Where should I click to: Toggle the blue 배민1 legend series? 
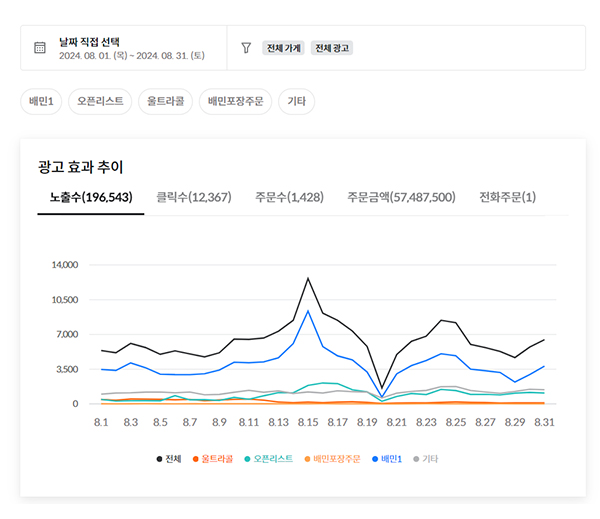tap(383, 459)
